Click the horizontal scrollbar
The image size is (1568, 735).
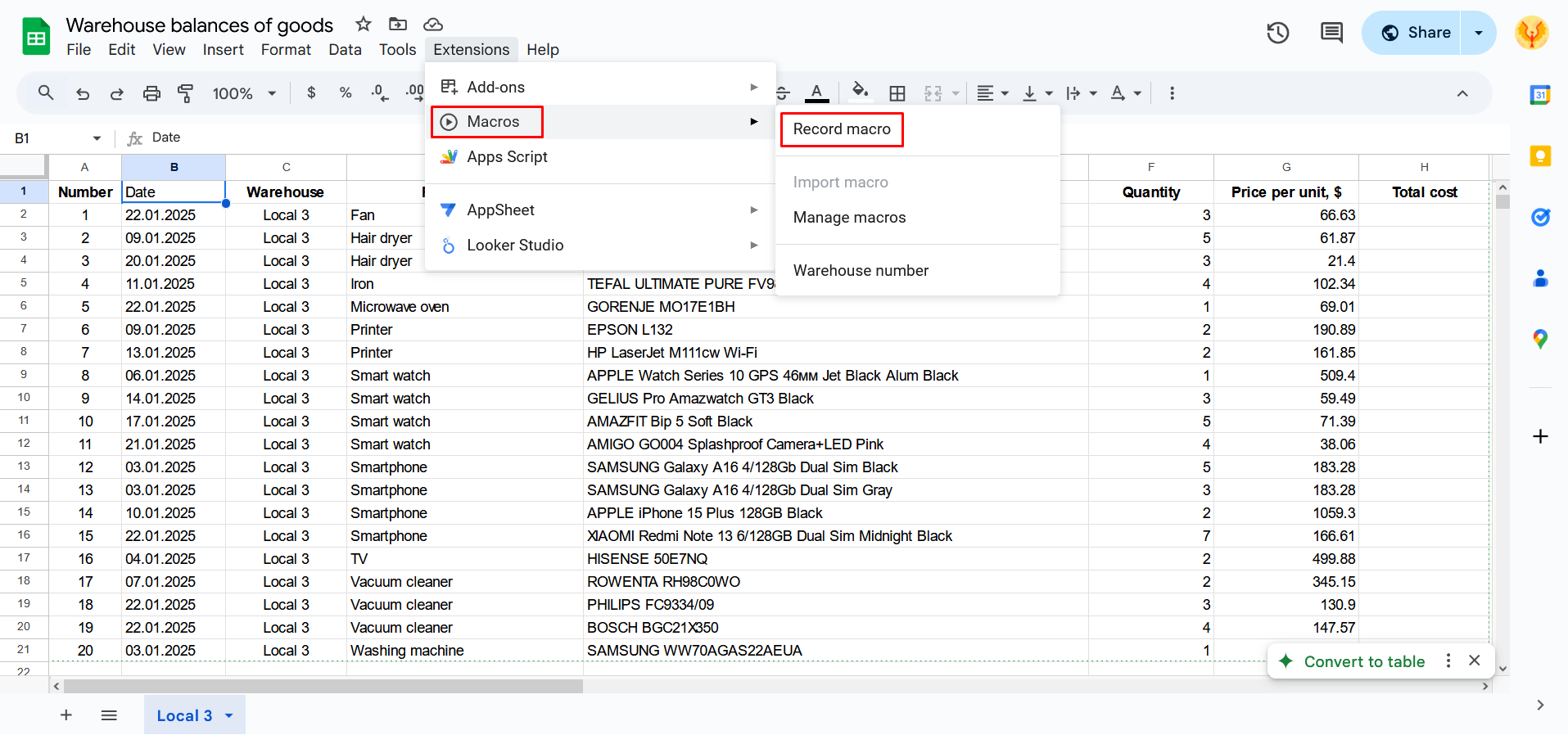[x=323, y=686]
